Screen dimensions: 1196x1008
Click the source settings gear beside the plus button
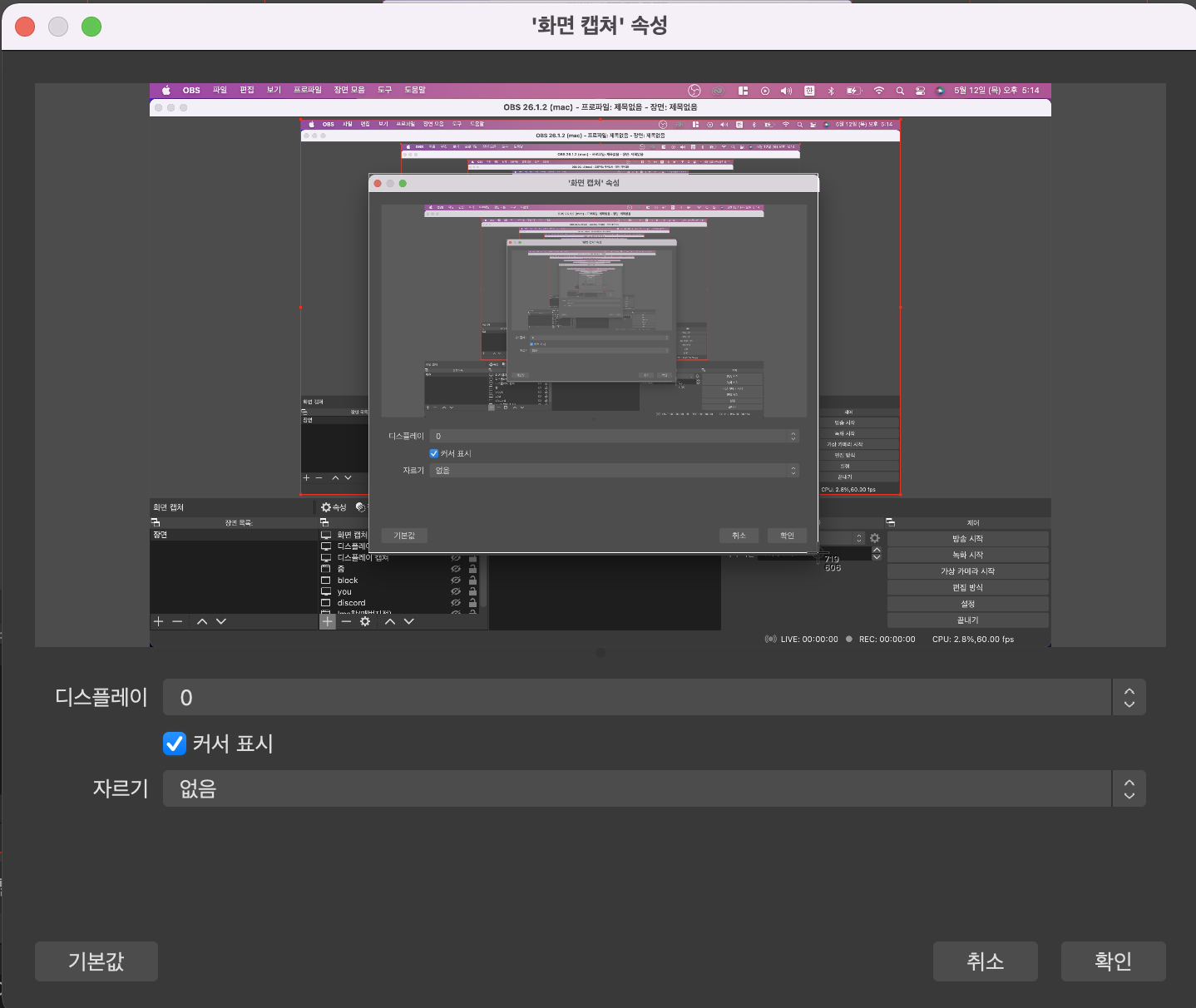click(365, 621)
